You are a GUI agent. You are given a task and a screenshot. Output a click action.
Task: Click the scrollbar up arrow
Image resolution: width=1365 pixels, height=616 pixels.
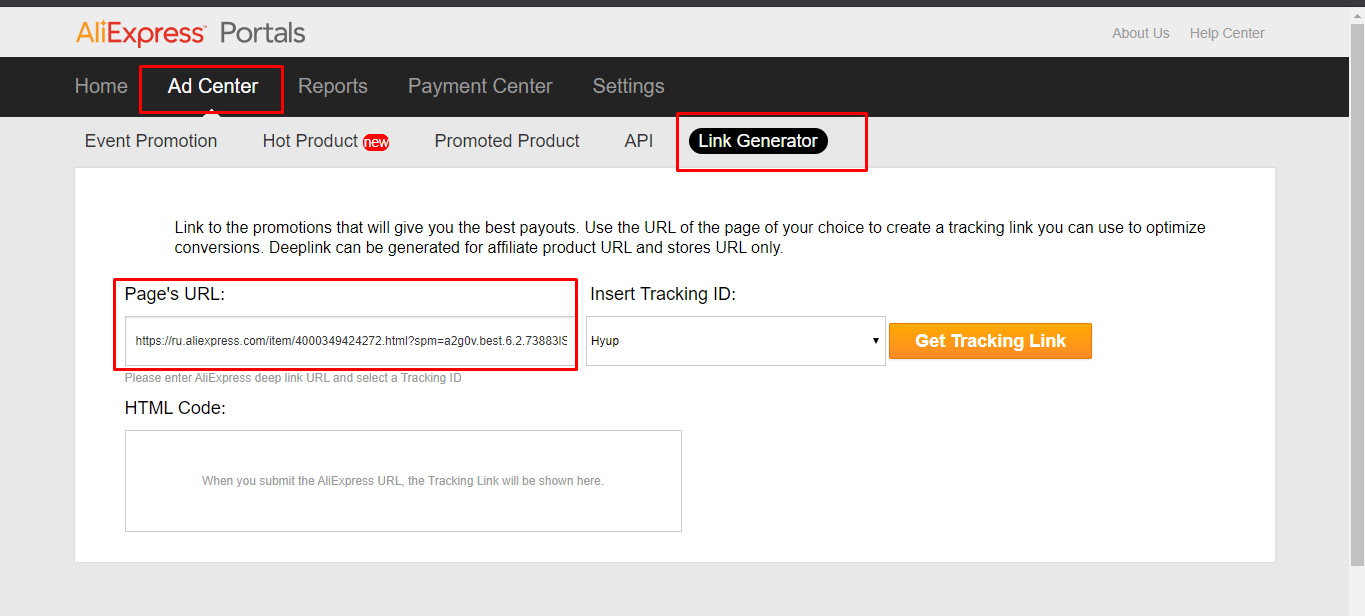1357,14
